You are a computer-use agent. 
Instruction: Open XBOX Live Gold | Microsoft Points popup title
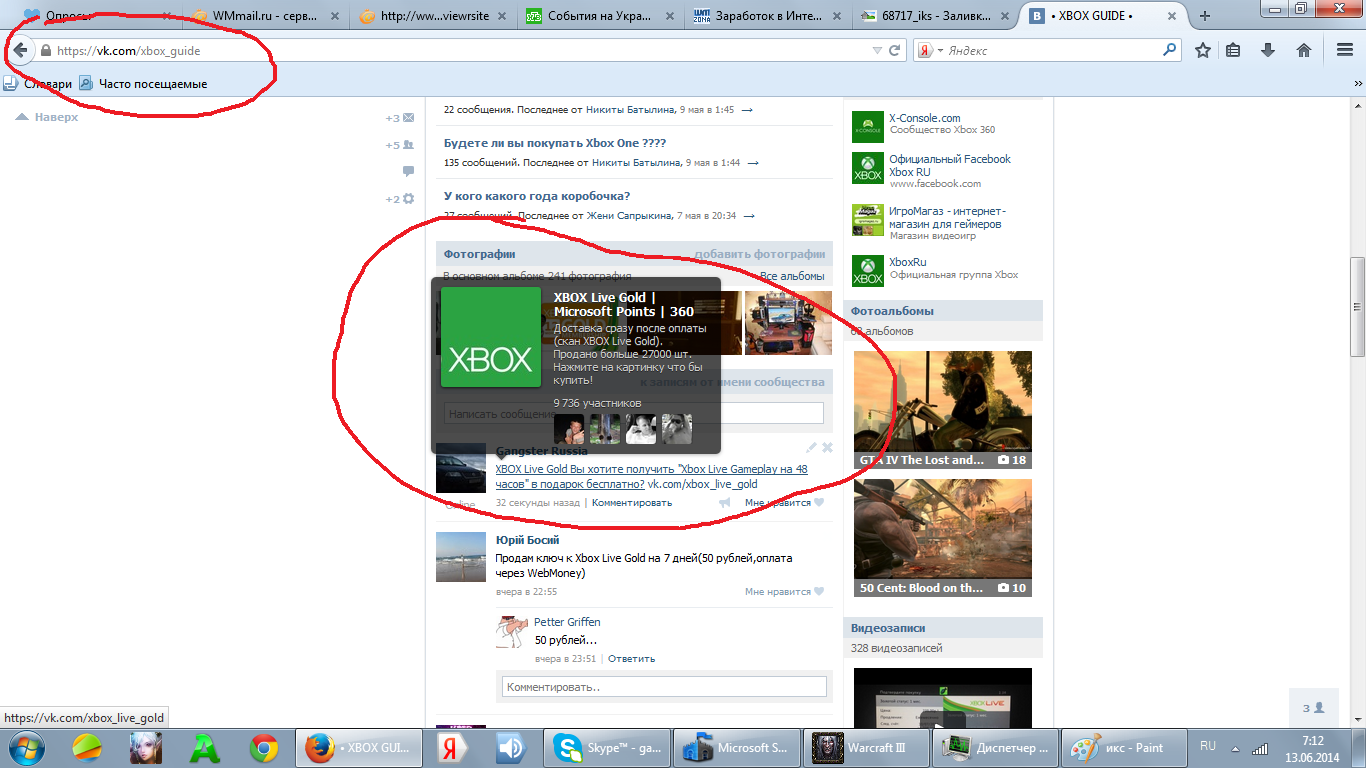[624, 304]
